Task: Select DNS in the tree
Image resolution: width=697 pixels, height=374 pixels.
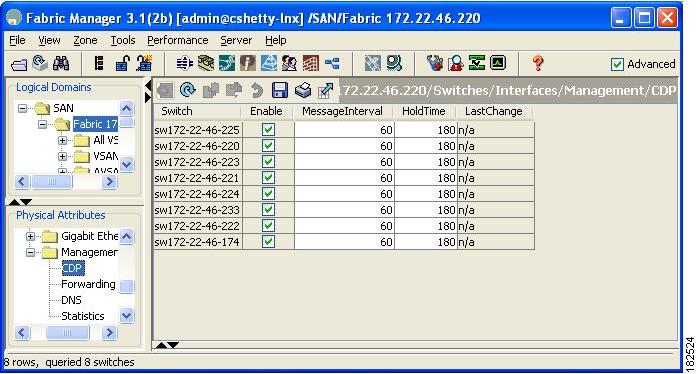Action: (71, 300)
